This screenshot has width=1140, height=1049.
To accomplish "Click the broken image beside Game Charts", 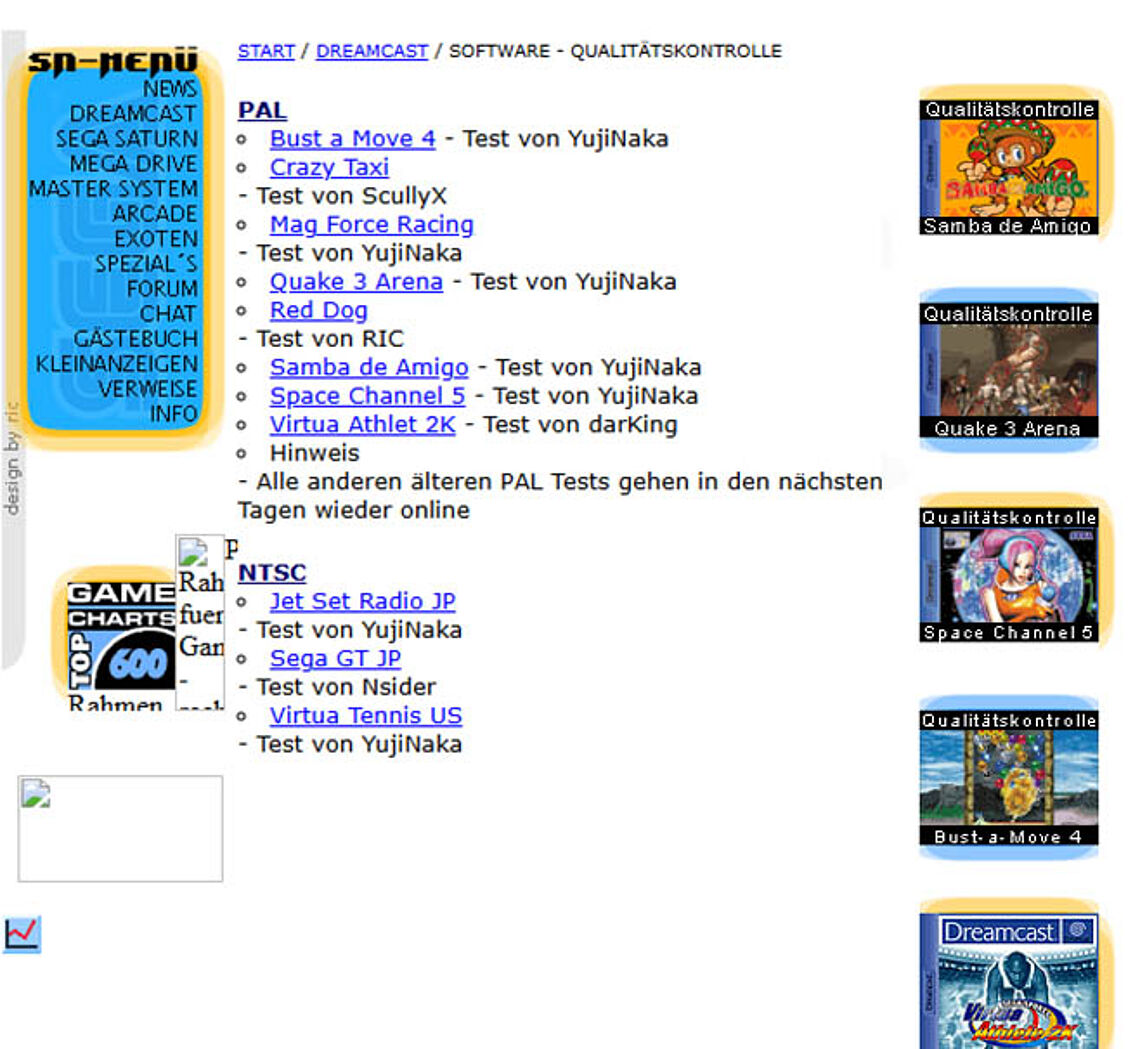I will (200, 622).
